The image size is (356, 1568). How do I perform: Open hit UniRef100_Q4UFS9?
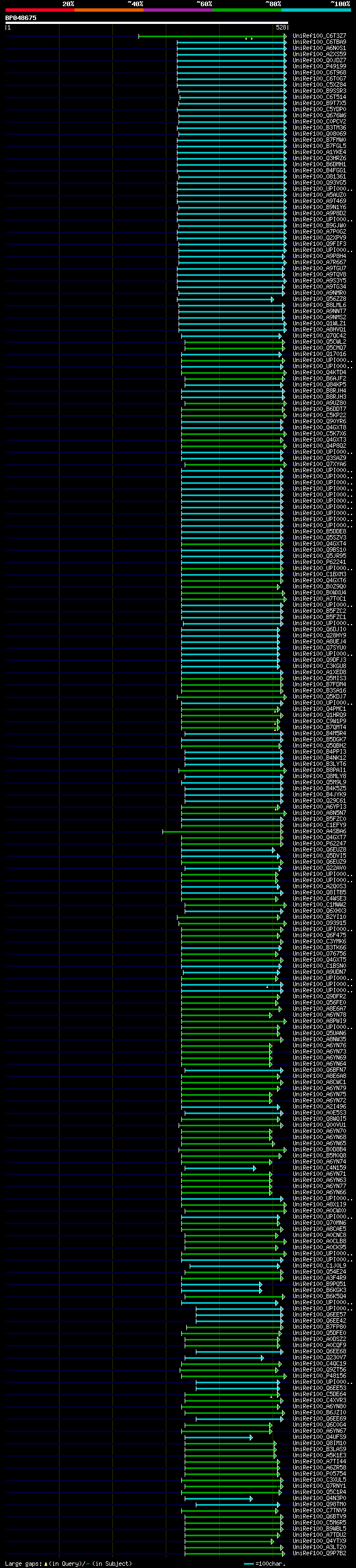(x=319, y=1437)
